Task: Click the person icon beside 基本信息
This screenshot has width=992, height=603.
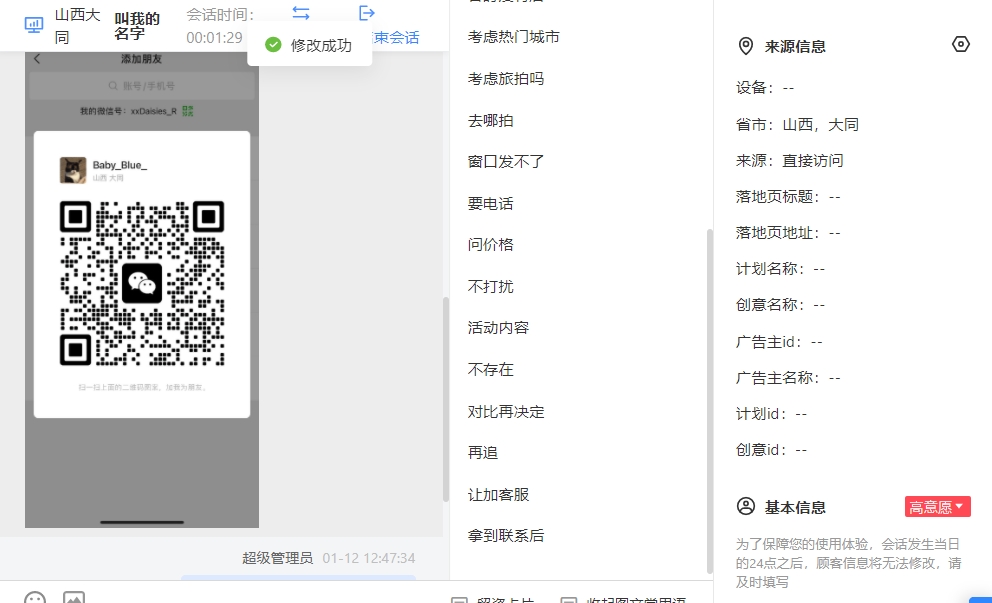Action: point(746,506)
